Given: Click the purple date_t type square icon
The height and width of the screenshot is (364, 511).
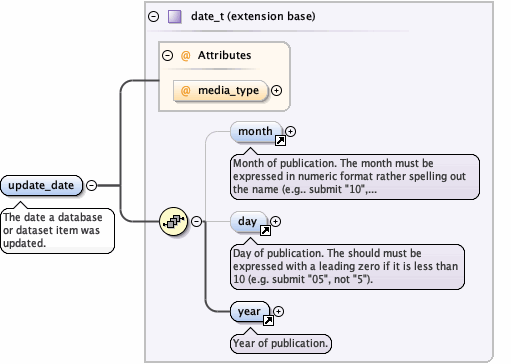Looking at the screenshot, I should pyautogui.click(x=175, y=16).
